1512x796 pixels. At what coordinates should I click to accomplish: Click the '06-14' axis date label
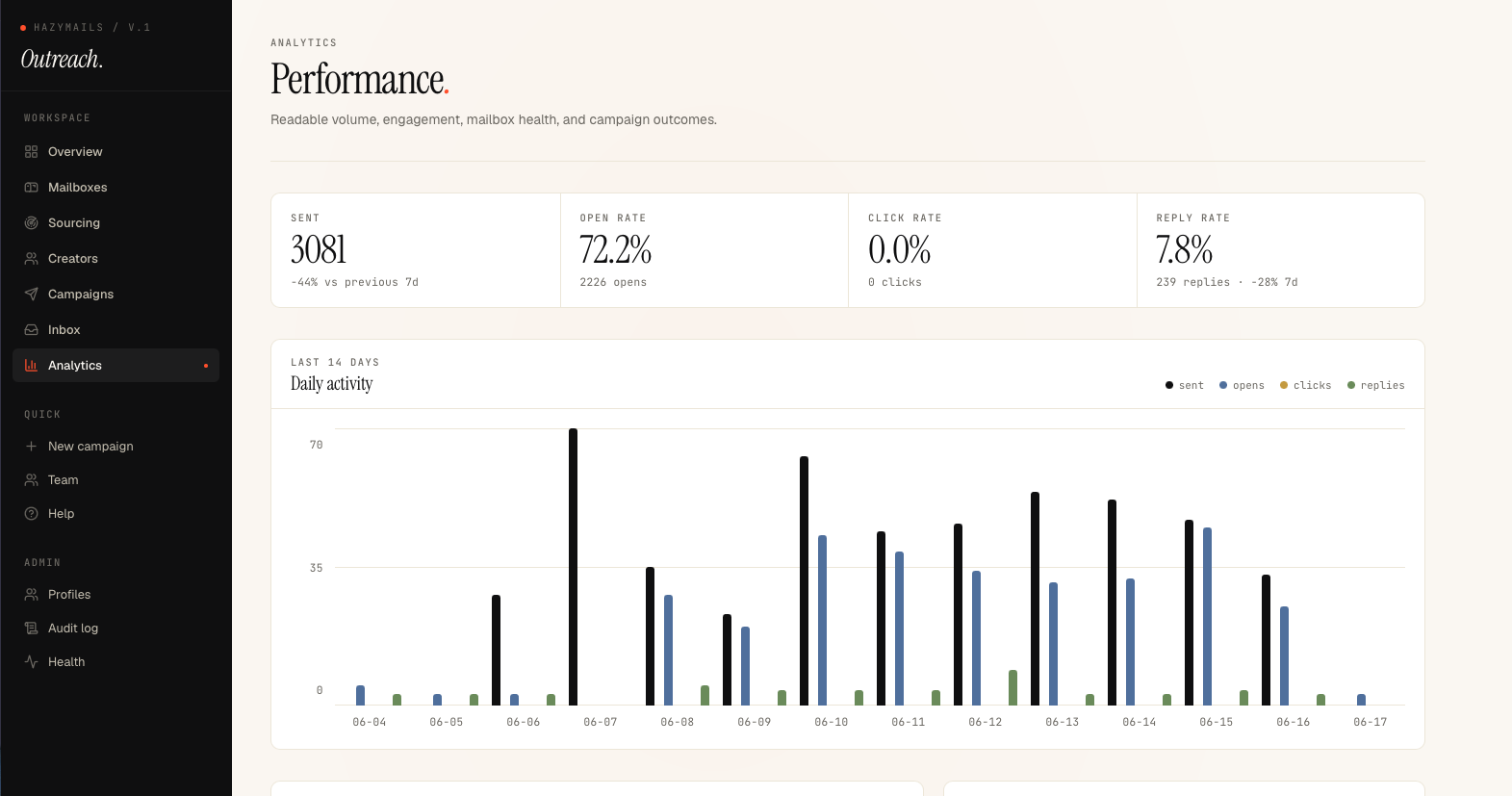coord(1139,722)
